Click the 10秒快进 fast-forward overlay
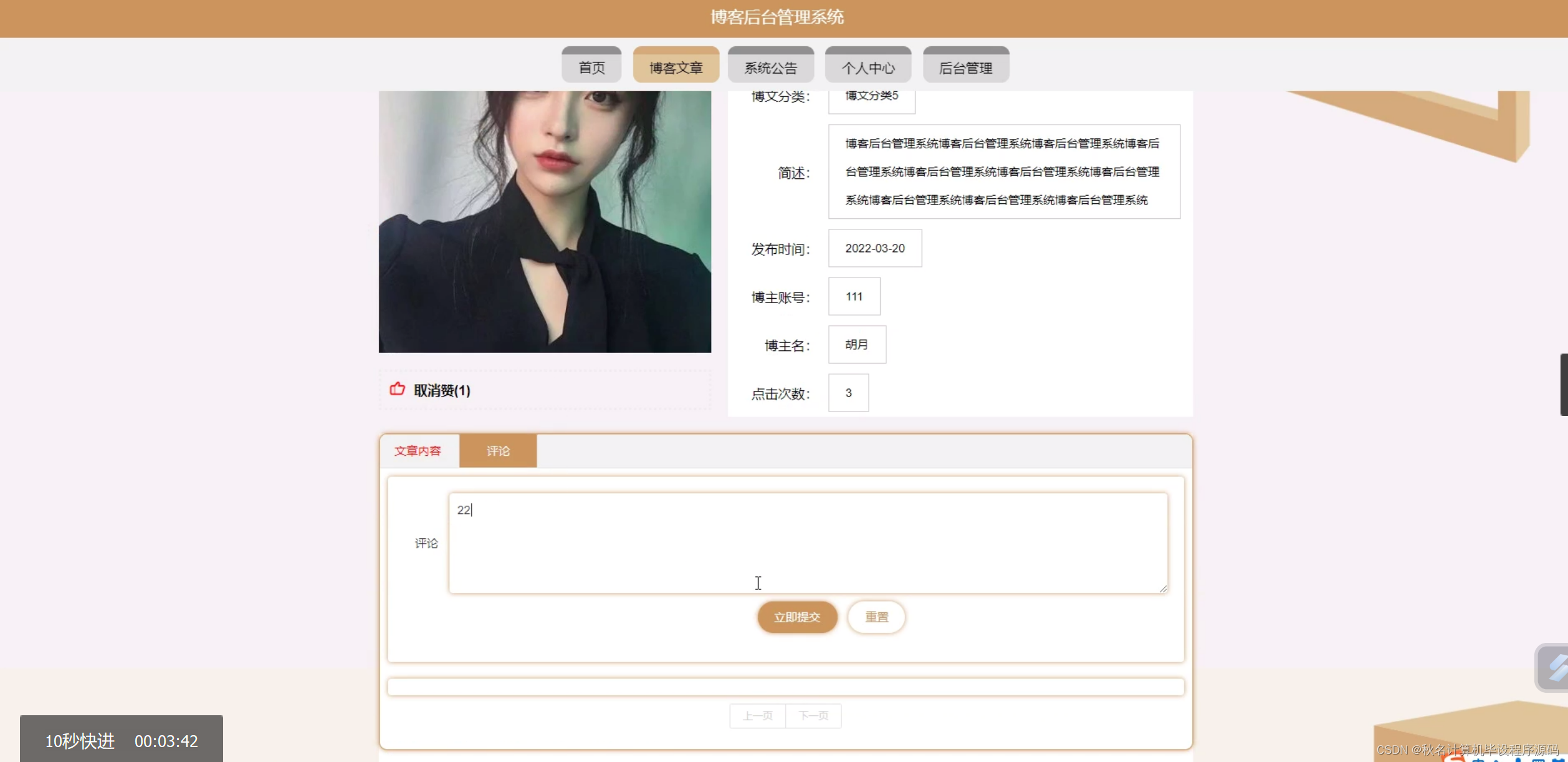The width and height of the screenshot is (1568, 762). (80, 741)
